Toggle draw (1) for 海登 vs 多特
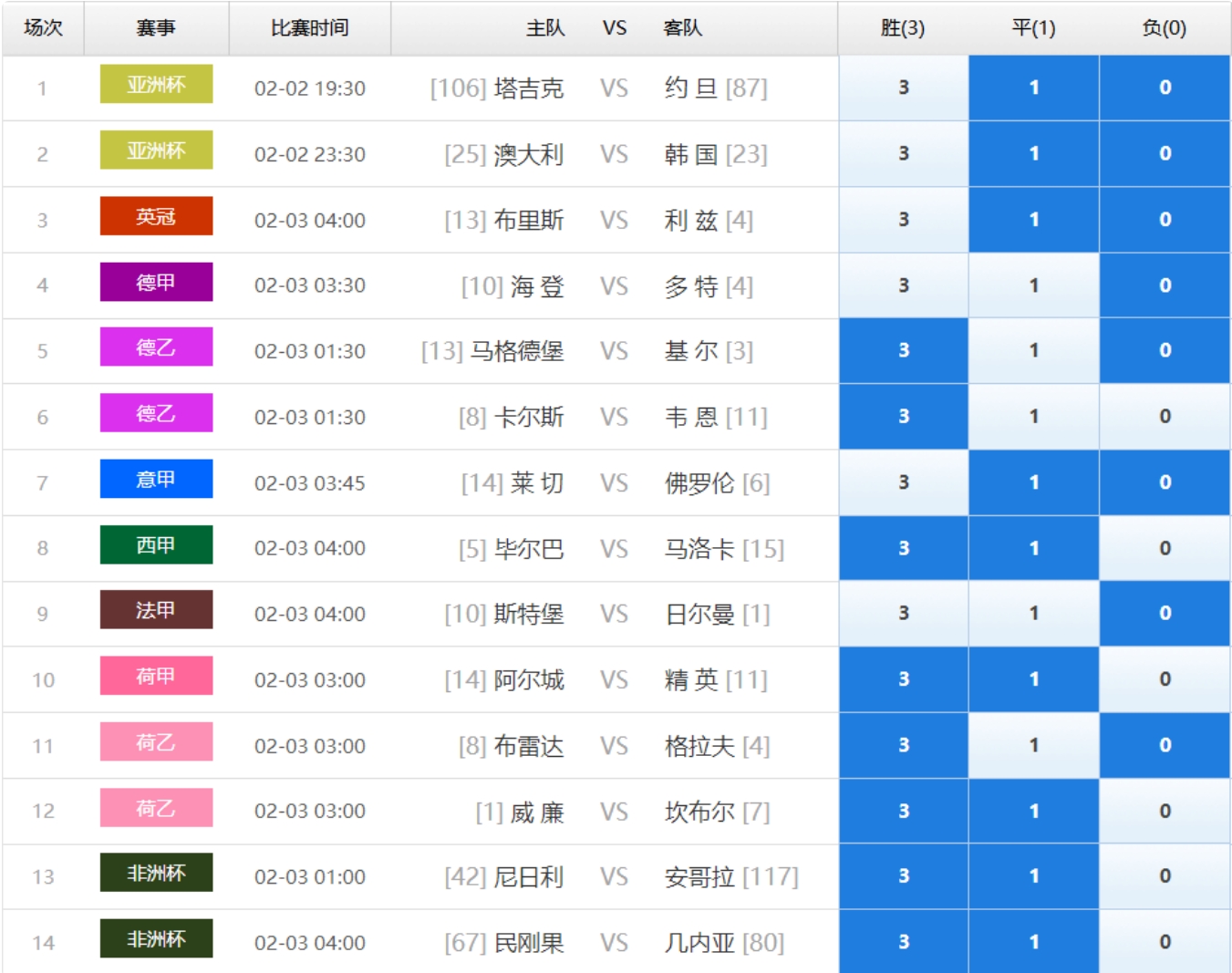 (x=1034, y=285)
